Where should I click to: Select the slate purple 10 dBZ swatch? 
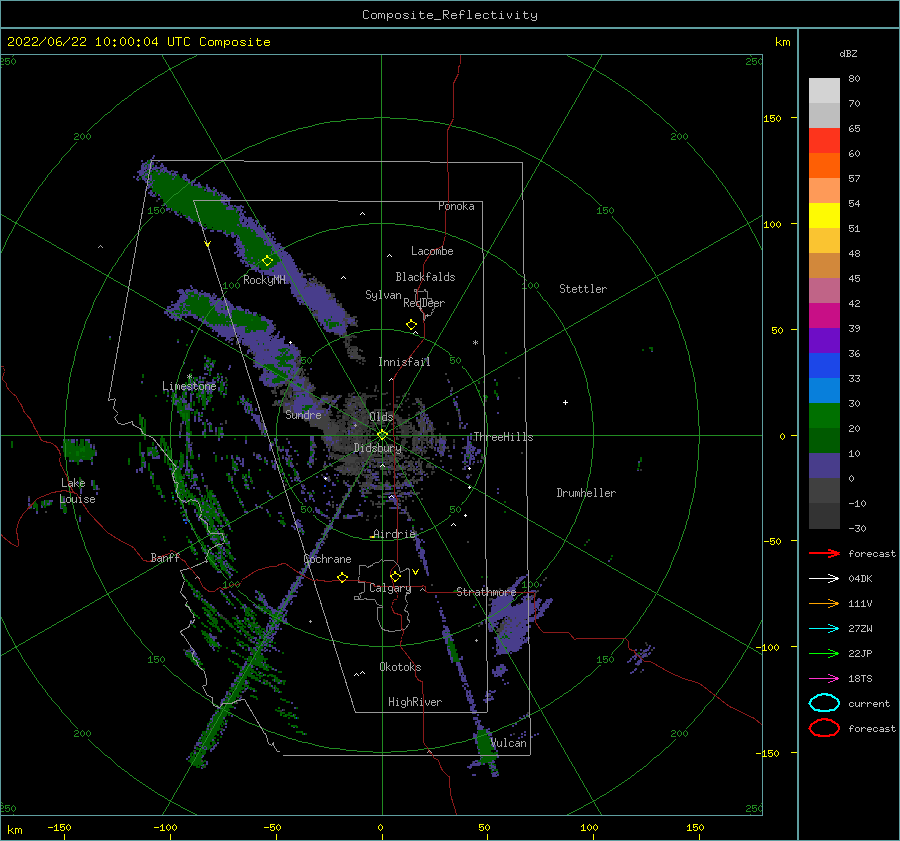click(x=824, y=466)
